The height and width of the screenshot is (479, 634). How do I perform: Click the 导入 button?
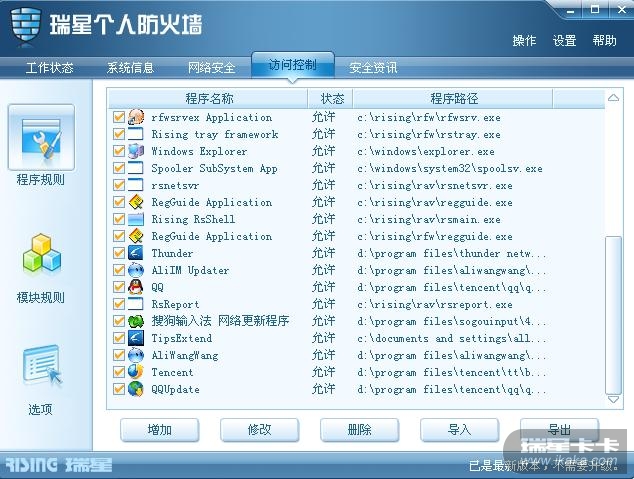pos(459,430)
